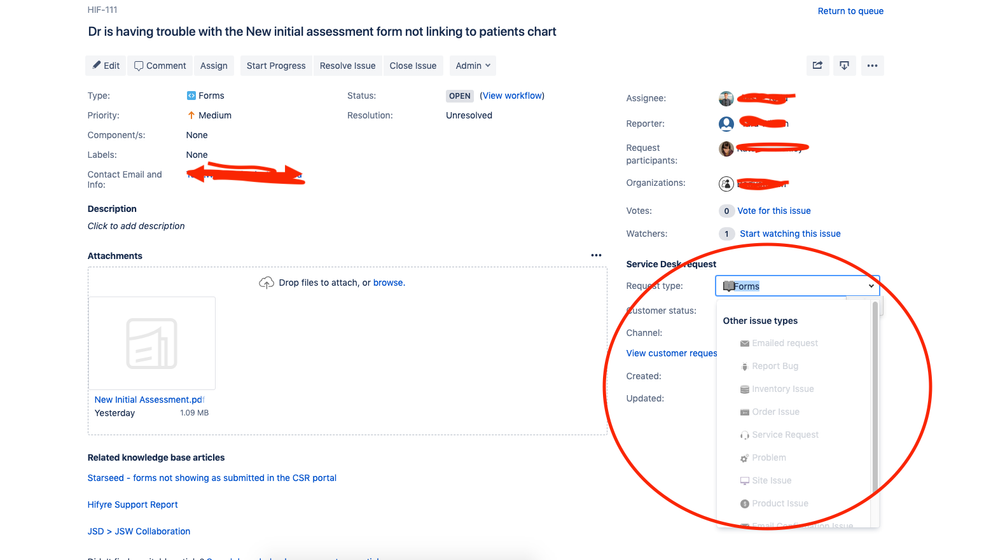Image resolution: width=998 pixels, height=560 pixels.
Task: Open the Attachments ellipsis menu
Action: point(596,255)
